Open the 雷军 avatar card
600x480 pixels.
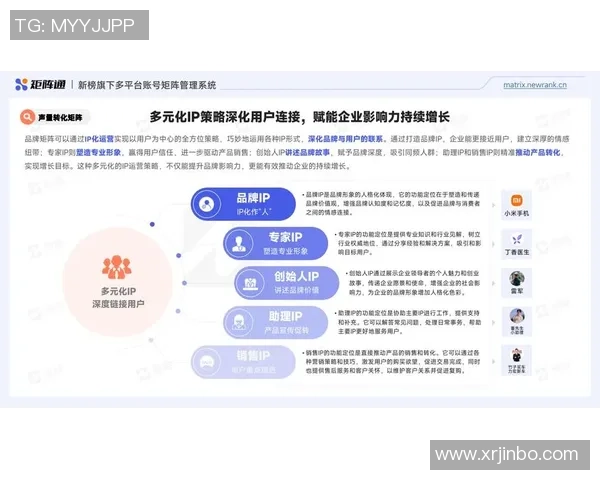point(516,283)
